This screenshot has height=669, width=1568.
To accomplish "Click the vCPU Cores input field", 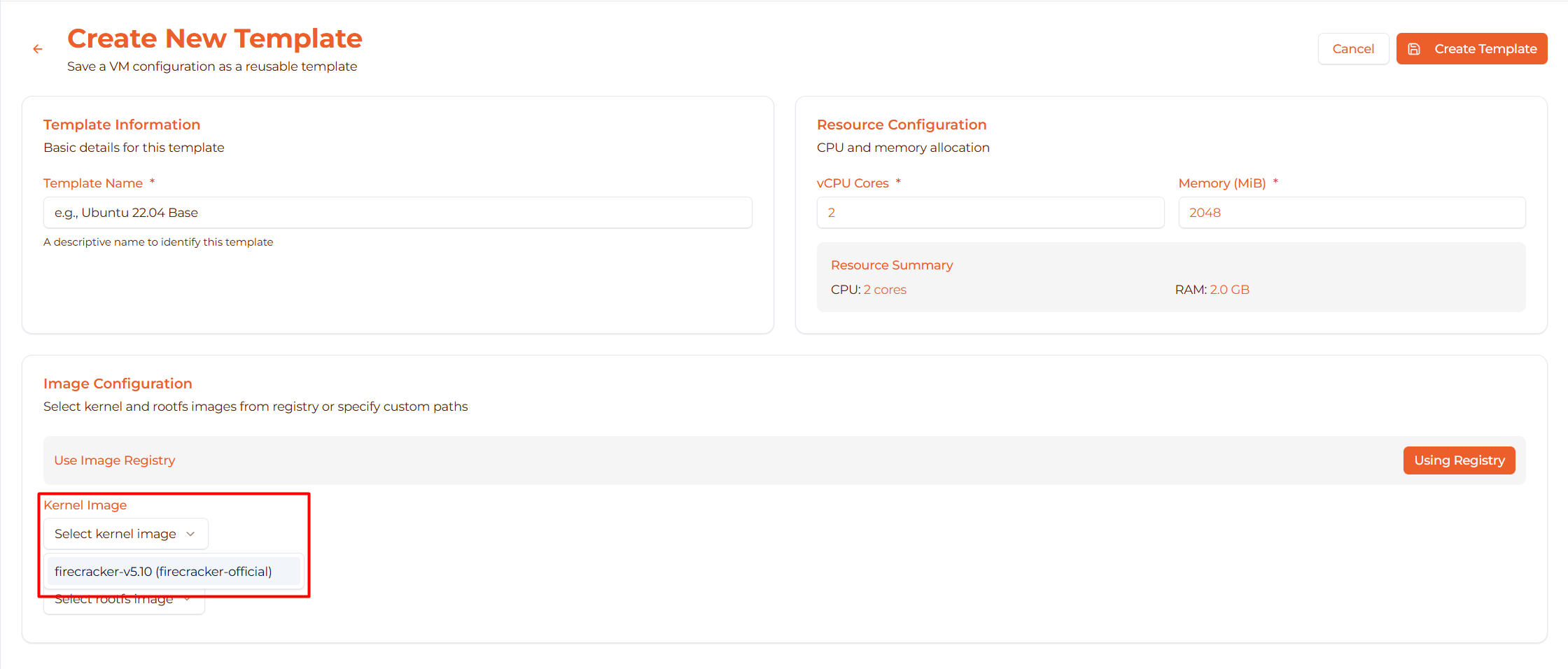I will (x=990, y=213).
